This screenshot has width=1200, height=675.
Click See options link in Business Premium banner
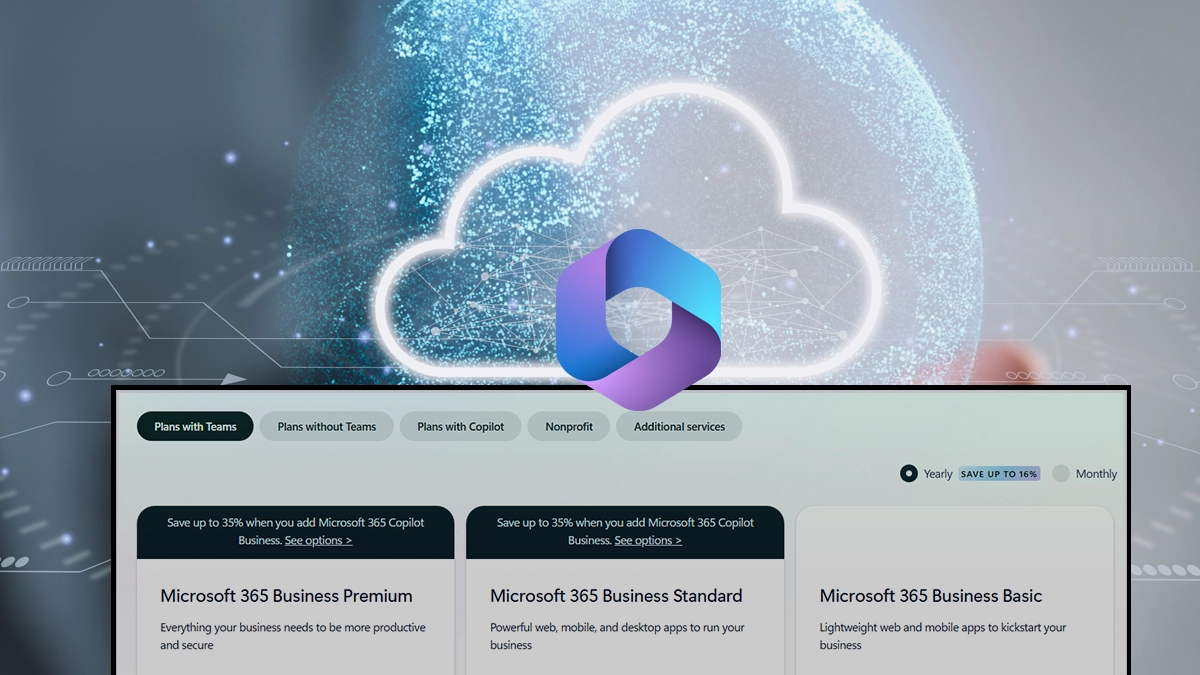tap(318, 540)
